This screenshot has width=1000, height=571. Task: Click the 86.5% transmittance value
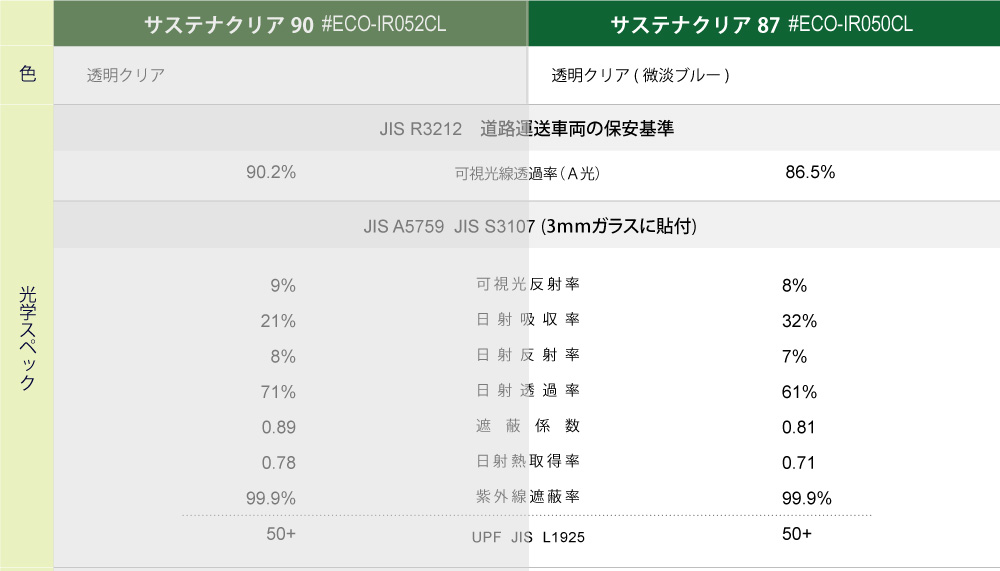tap(810, 172)
